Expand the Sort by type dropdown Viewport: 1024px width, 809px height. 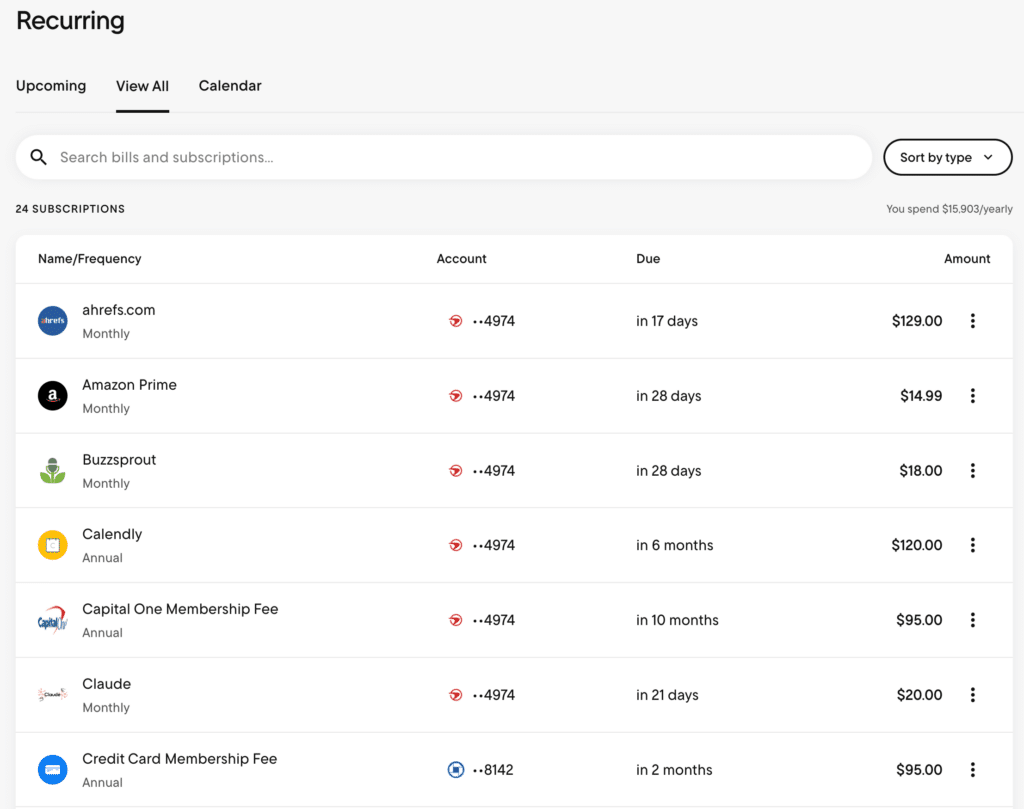(x=948, y=157)
